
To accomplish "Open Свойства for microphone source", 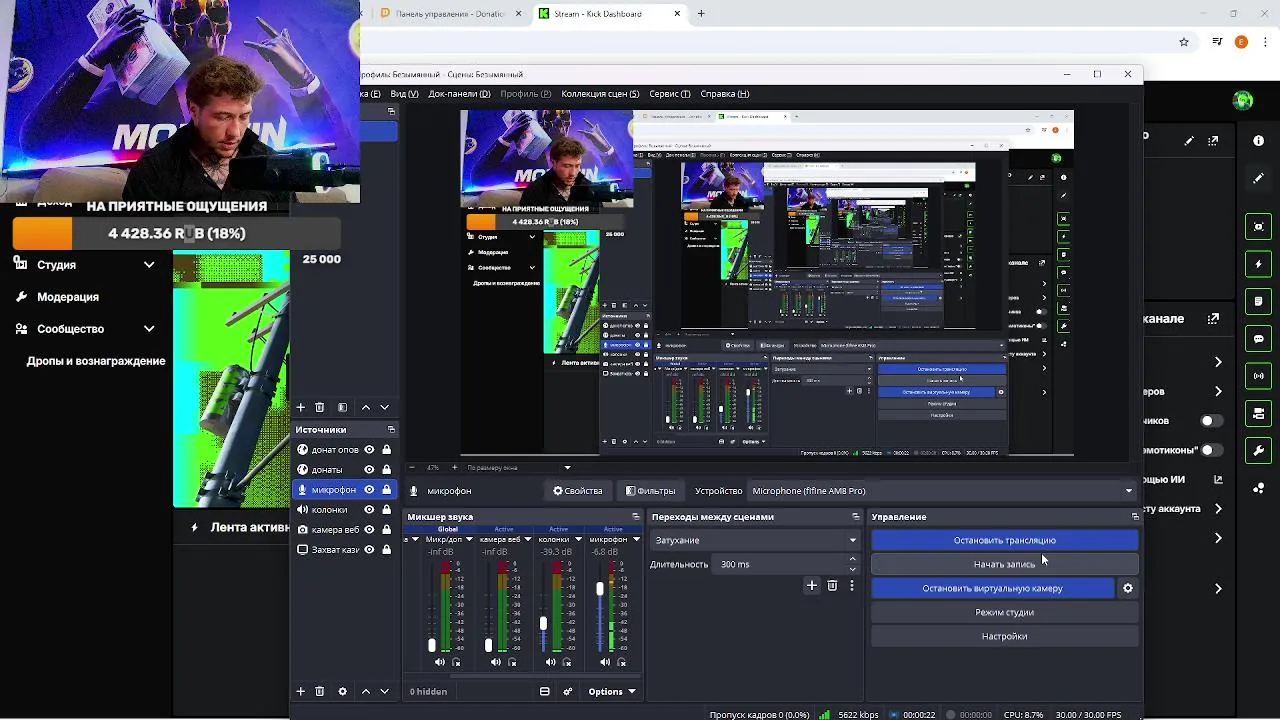I will (x=578, y=491).
